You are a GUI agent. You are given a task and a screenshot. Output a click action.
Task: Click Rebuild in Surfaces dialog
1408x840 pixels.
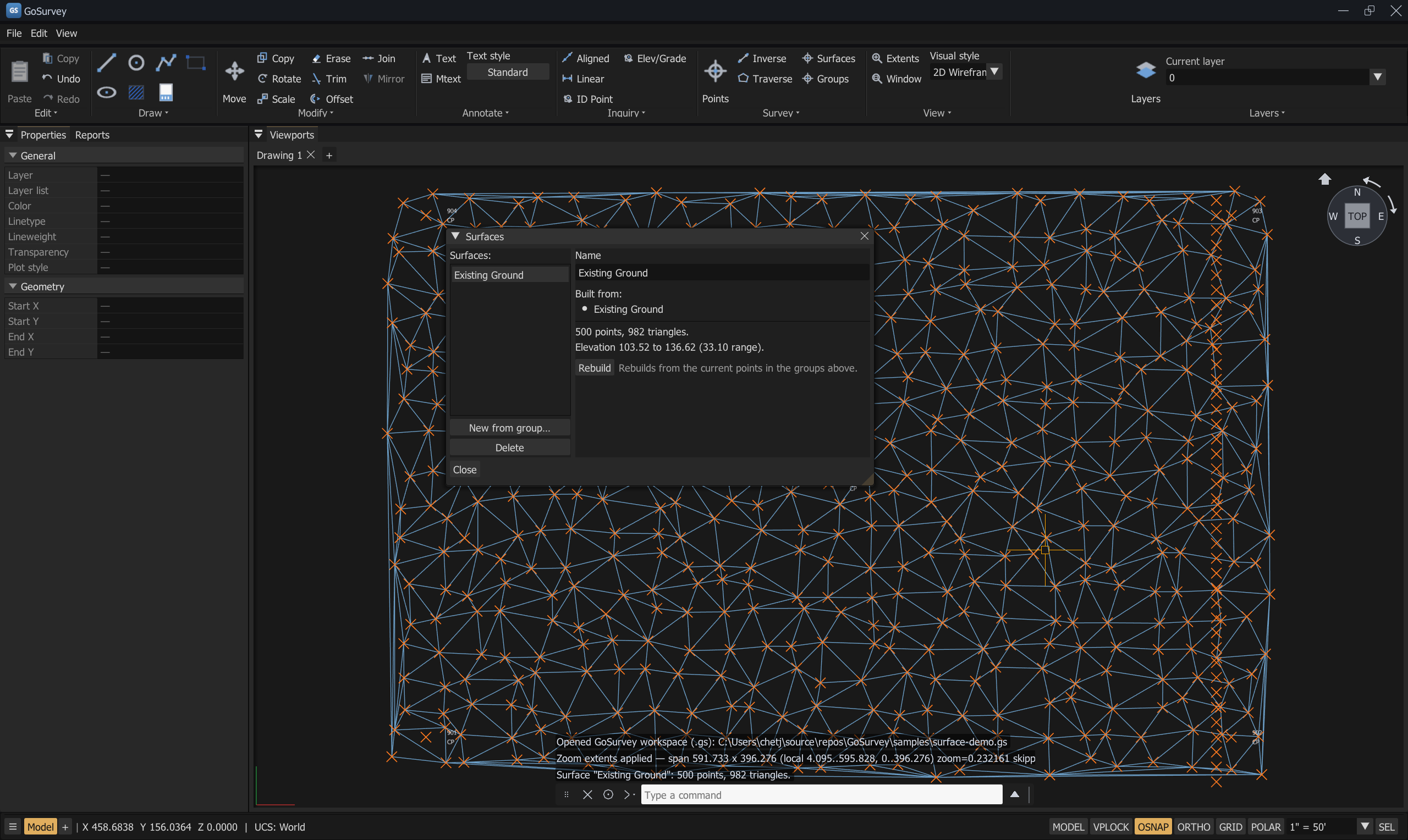click(595, 368)
